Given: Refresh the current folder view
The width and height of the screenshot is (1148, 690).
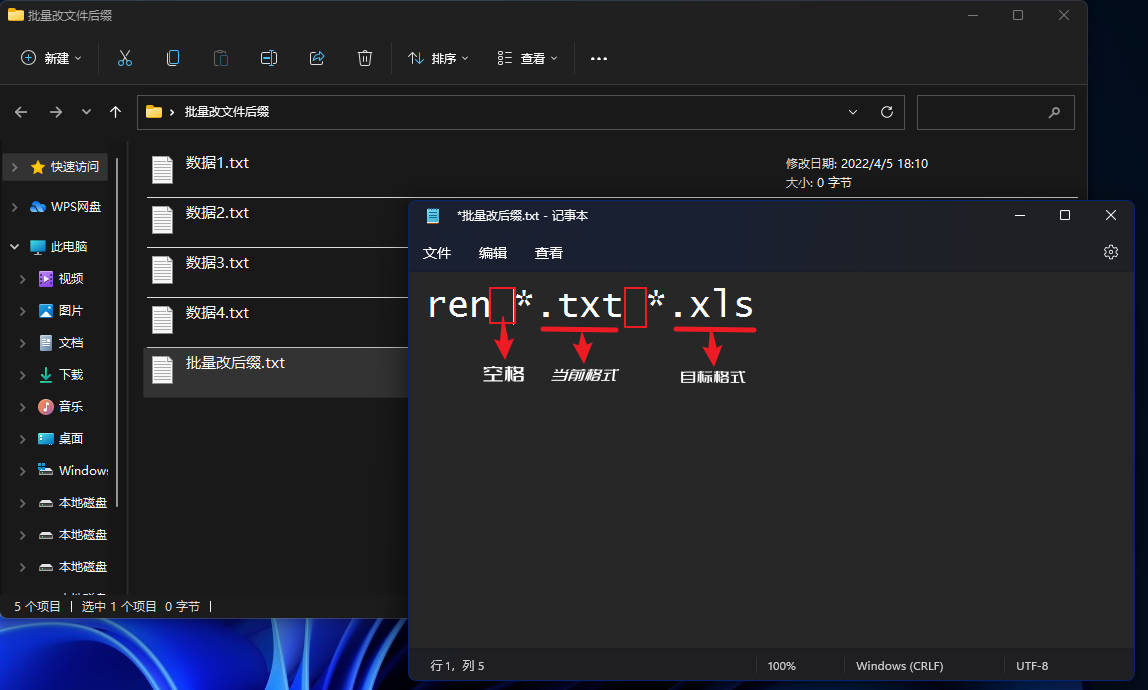Looking at the screenshot, I should click(886, 112).
